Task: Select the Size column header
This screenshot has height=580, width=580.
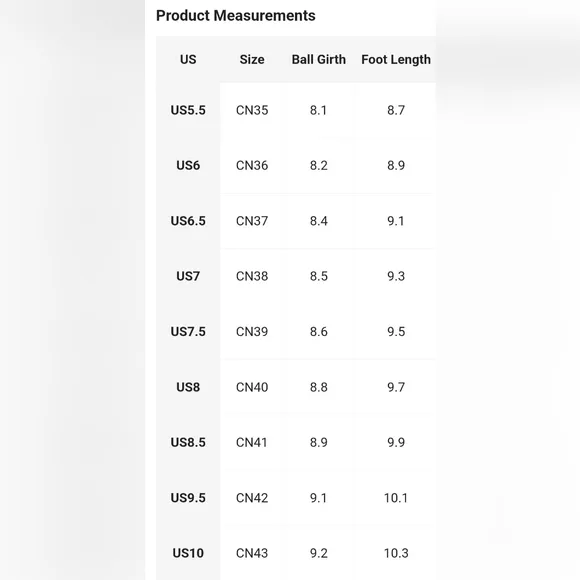Action: (252, 60)
